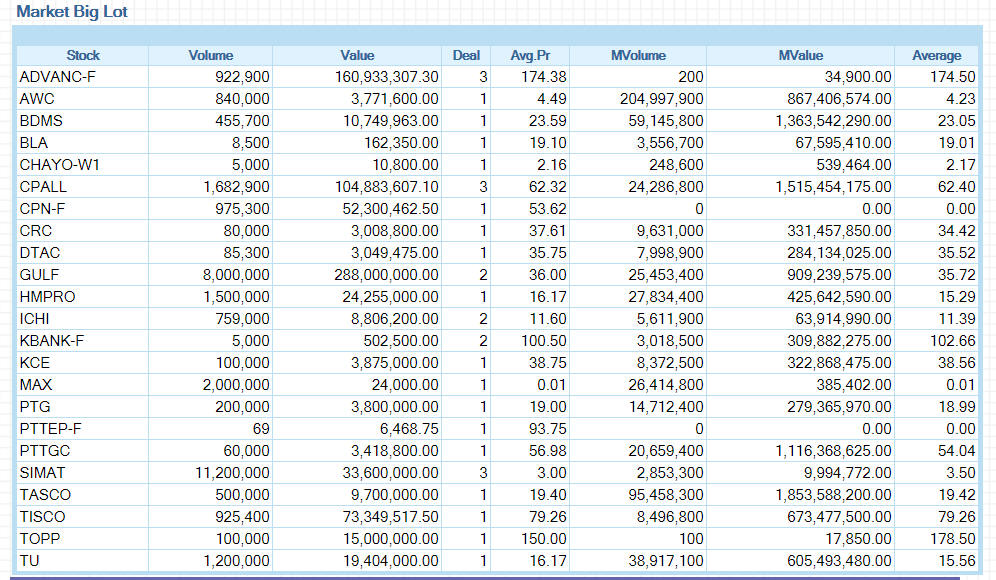This screenshot has height=580, width=996.
Task: Click TU MVolume 38,917,100
Action: click(x=666, y=561)
